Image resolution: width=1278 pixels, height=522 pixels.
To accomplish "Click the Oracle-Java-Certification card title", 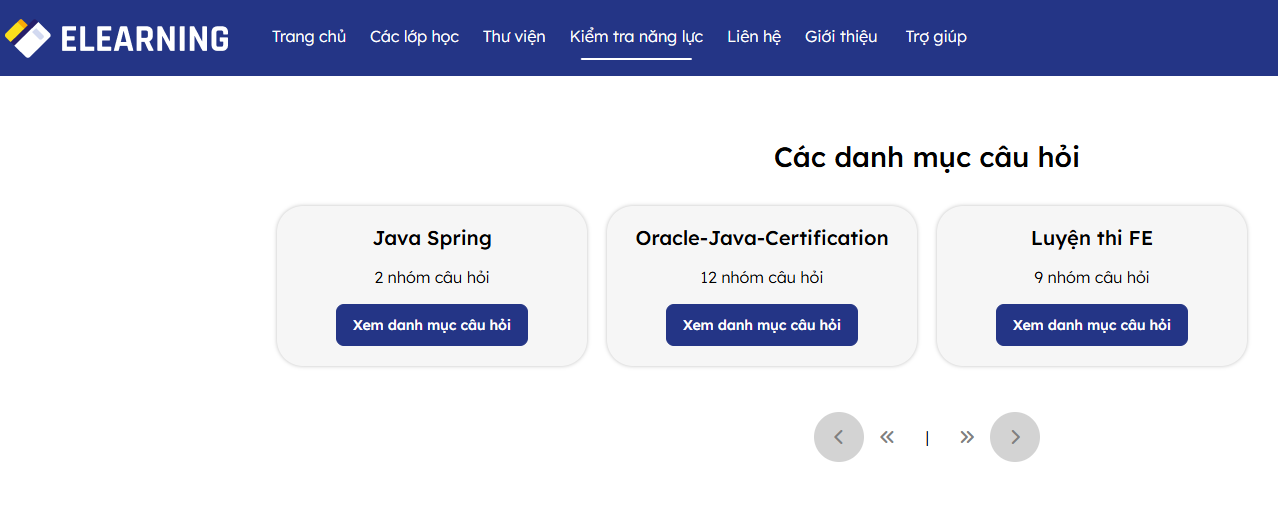I will click(x=762, y=238).
